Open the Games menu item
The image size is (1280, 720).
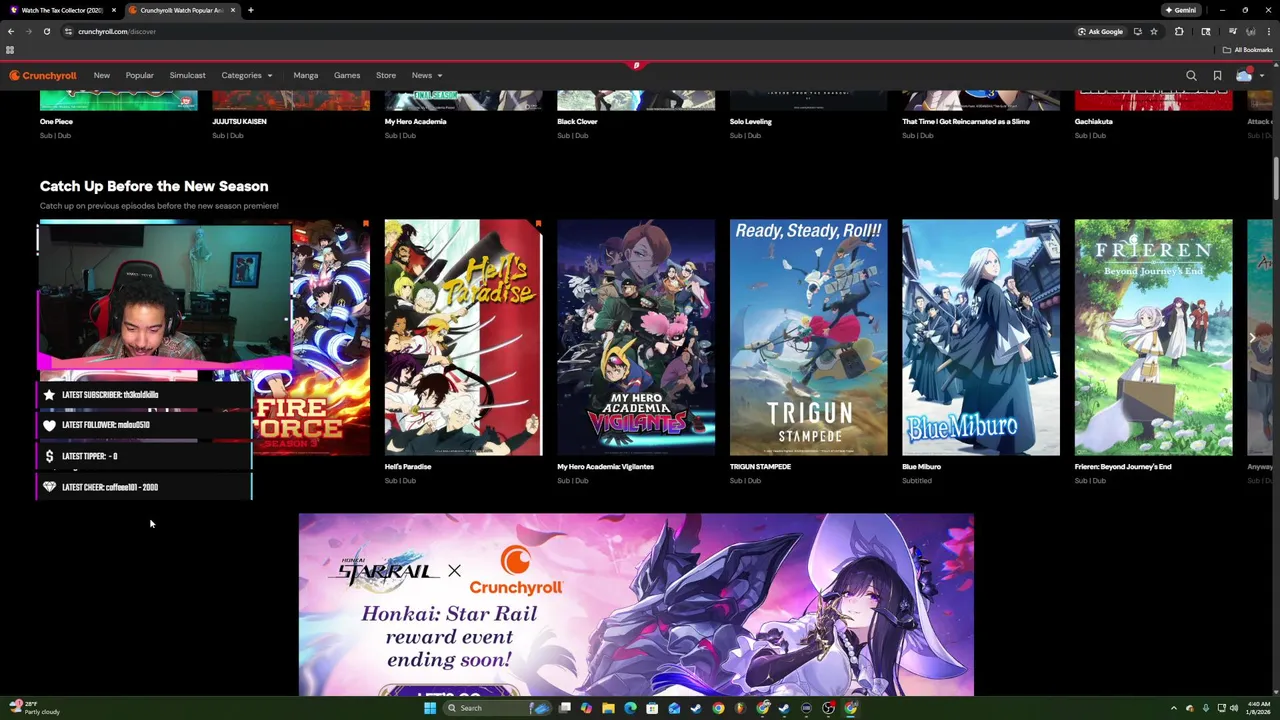pos(347,75)
